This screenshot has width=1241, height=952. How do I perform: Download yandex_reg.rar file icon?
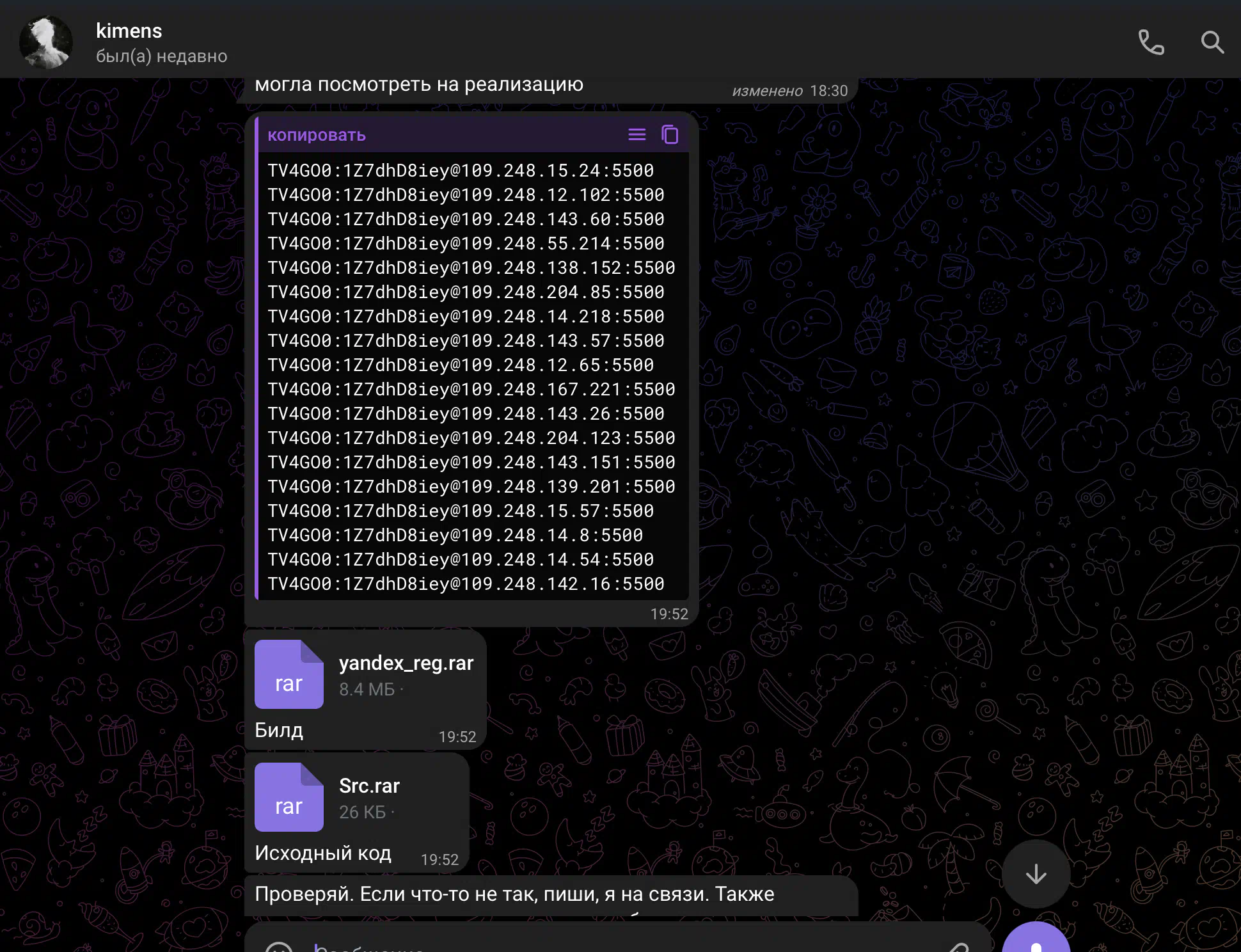[x=289, y=674]
